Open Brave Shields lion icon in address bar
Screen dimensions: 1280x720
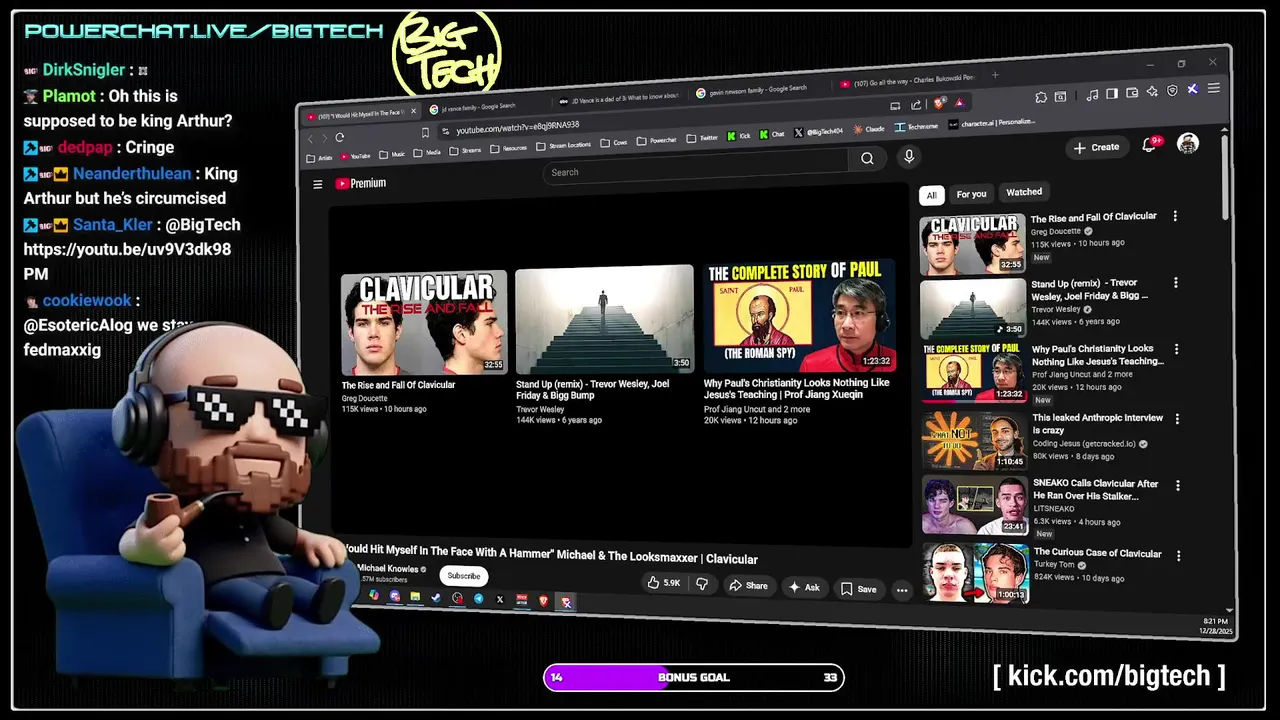(939, 103)
